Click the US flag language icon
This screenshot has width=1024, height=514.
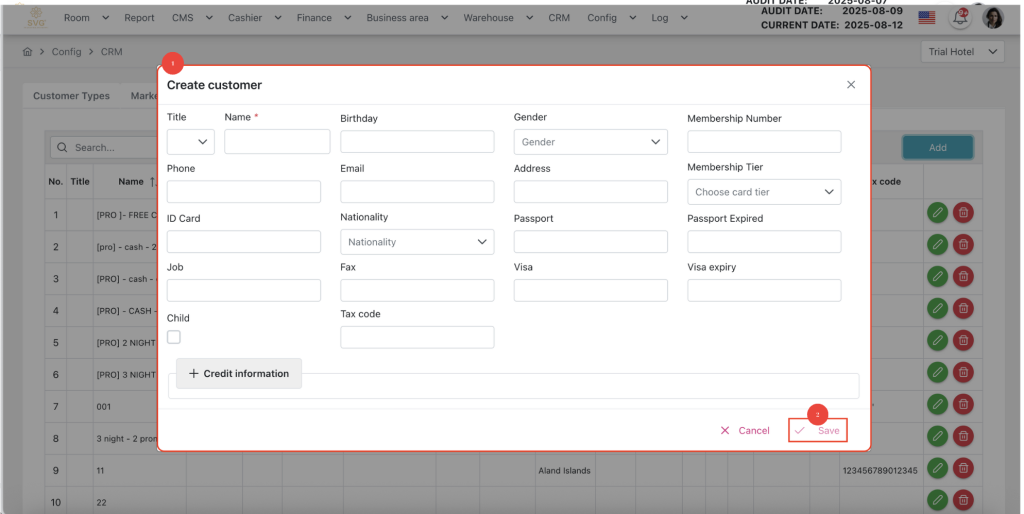point(926,18)
